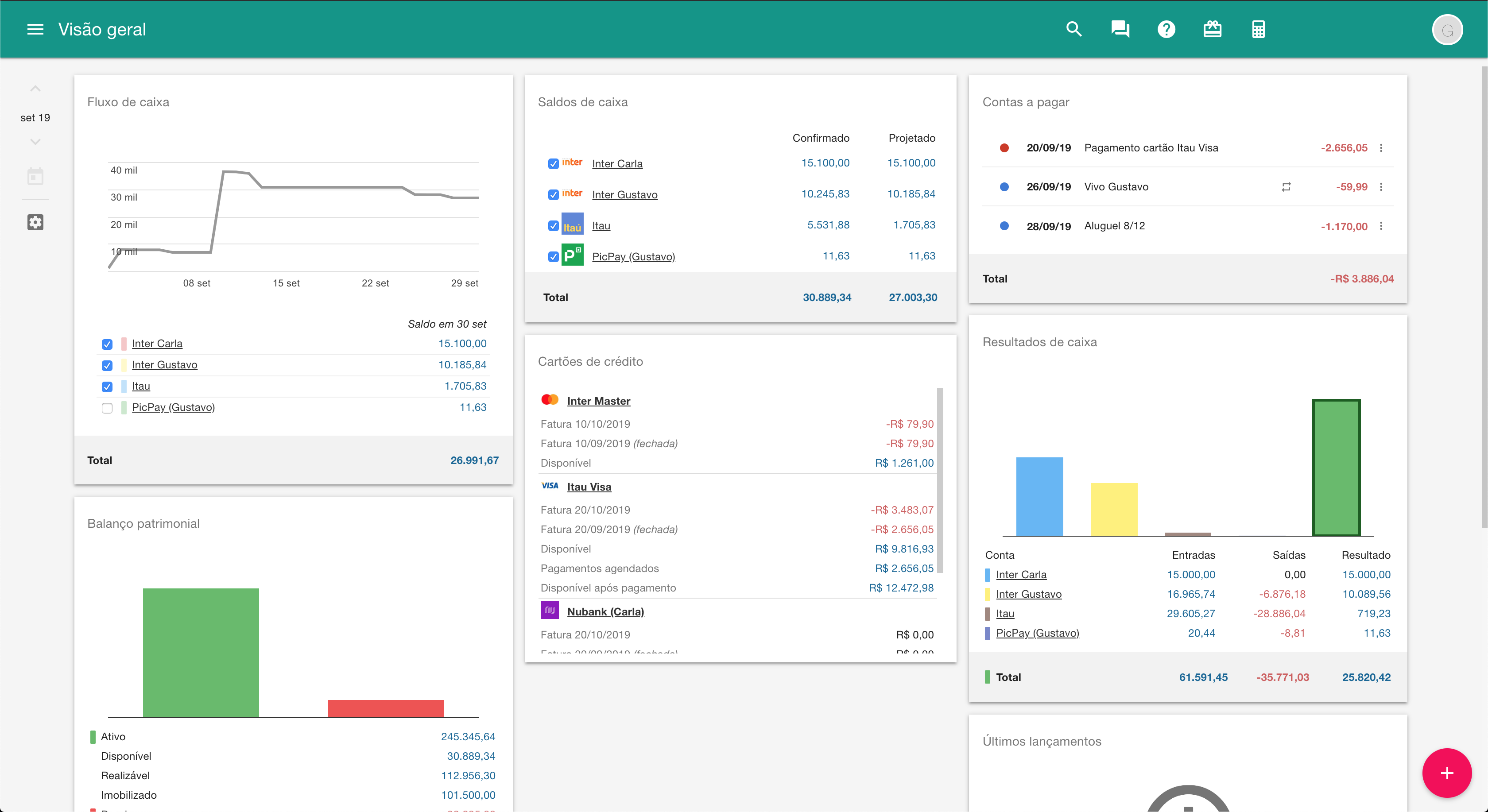Click the Cartões de crédito panel scrollbar

coord(940,479)
